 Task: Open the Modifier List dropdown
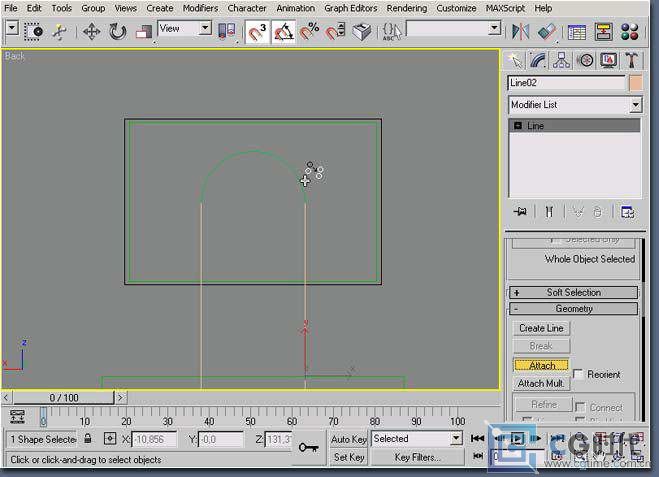(635, 105)
